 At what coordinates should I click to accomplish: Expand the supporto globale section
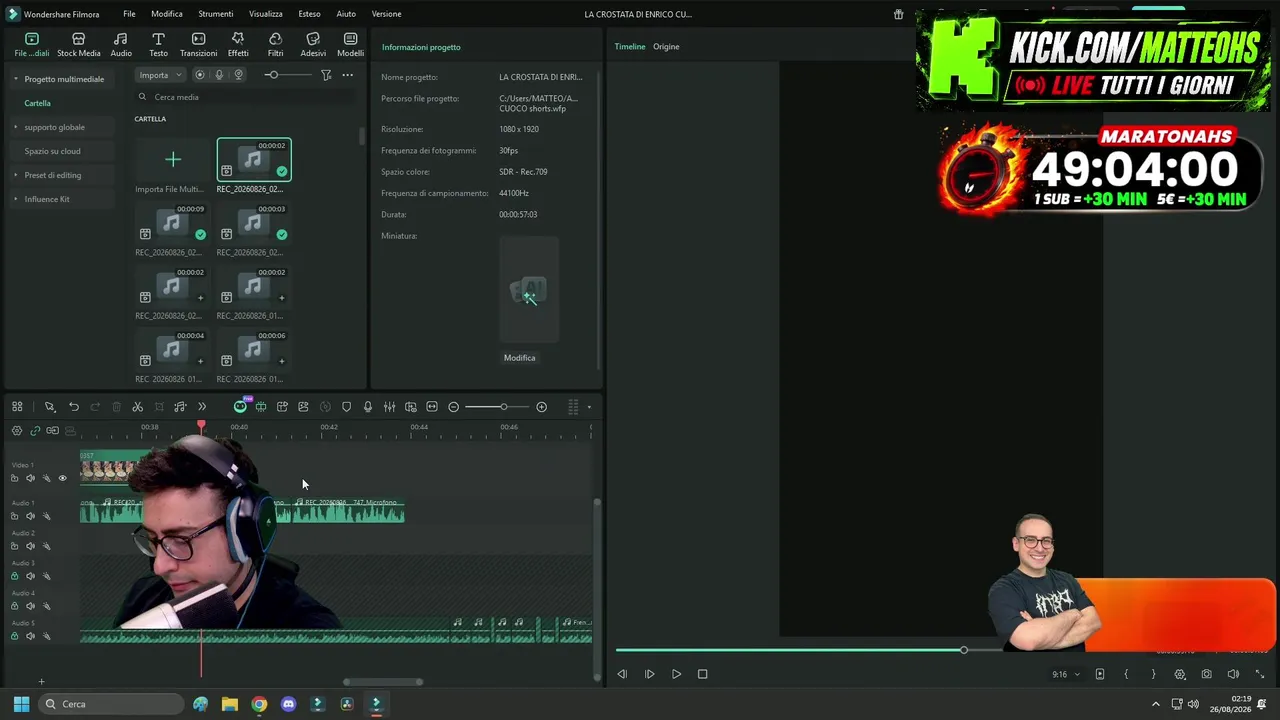coord(15,127)
